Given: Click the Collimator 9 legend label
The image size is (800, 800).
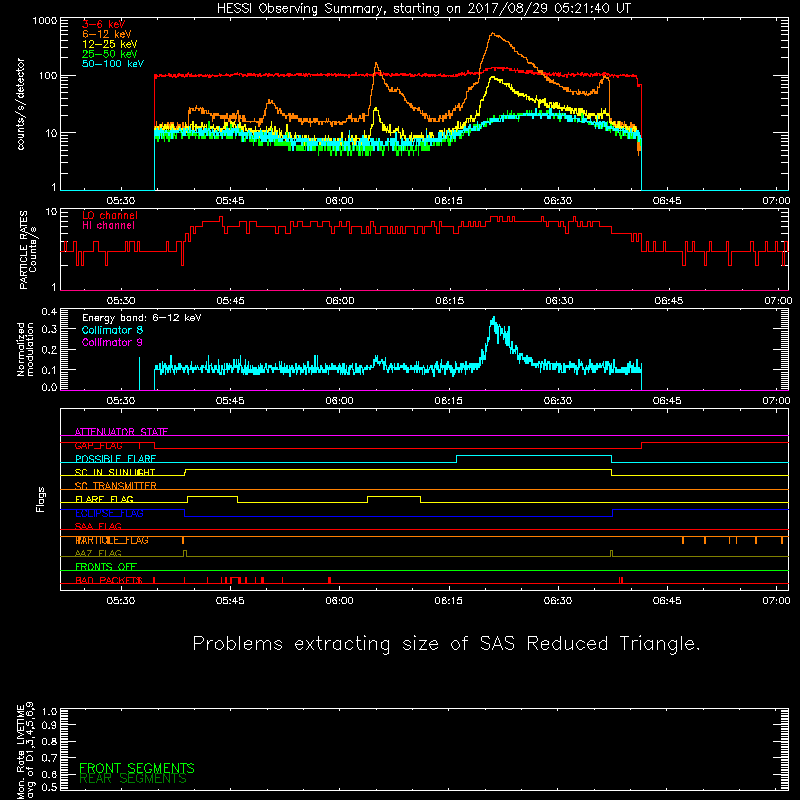Looking at the screenshot, I should click(112, 342).
